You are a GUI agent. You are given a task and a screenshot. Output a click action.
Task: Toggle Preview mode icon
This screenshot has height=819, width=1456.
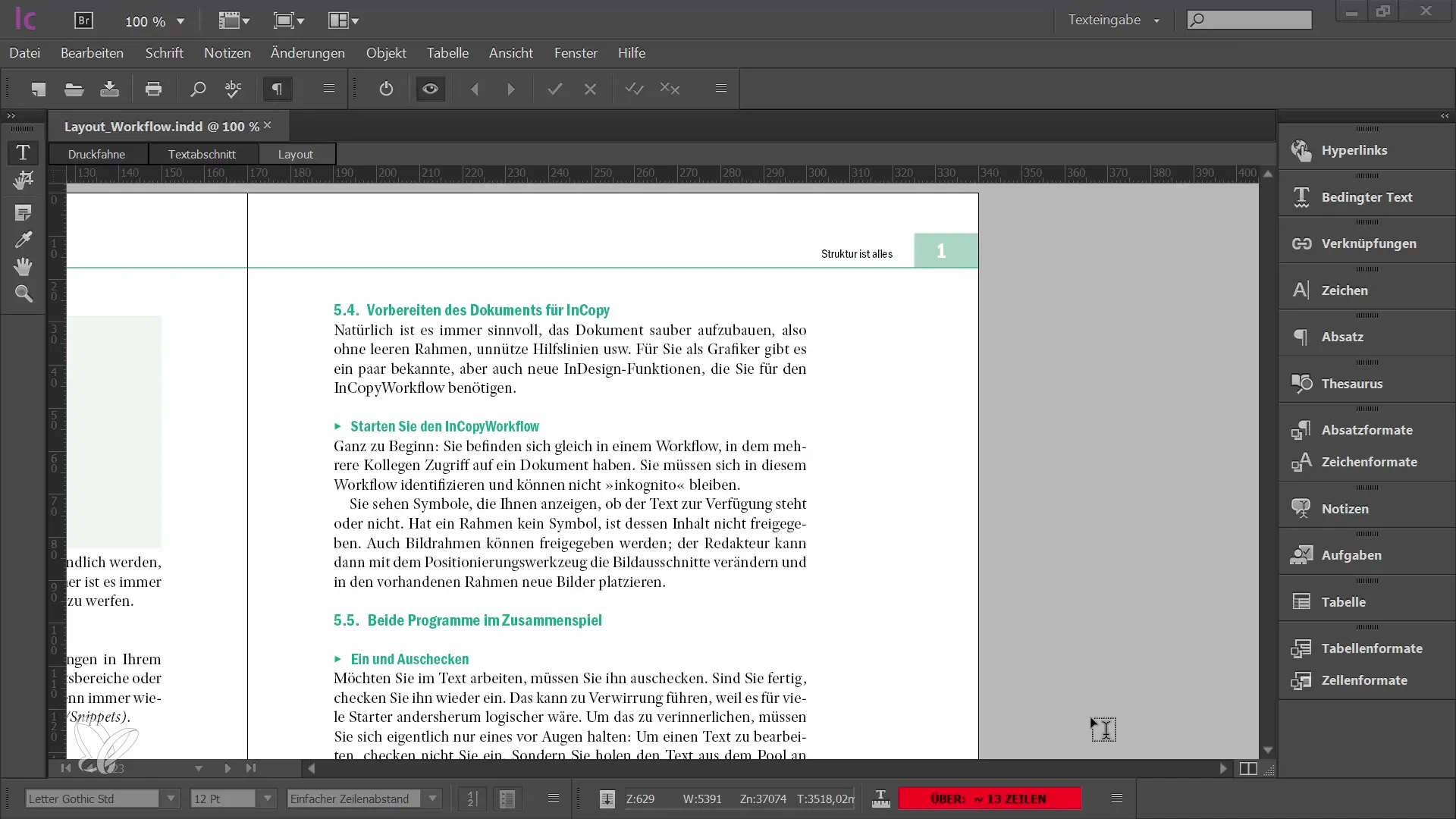pos(430,89)
